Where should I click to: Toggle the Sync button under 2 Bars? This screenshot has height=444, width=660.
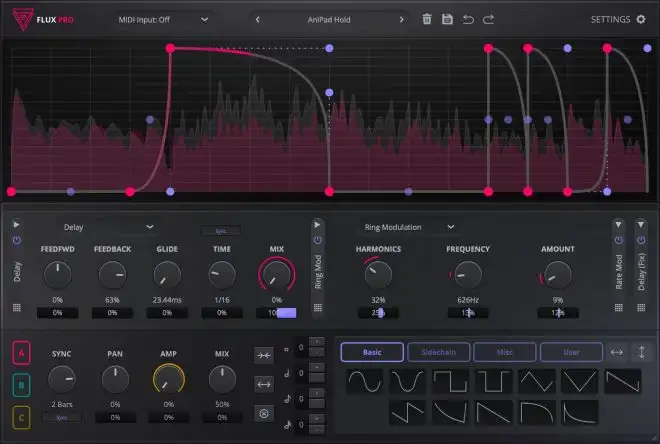pos(62,417)
